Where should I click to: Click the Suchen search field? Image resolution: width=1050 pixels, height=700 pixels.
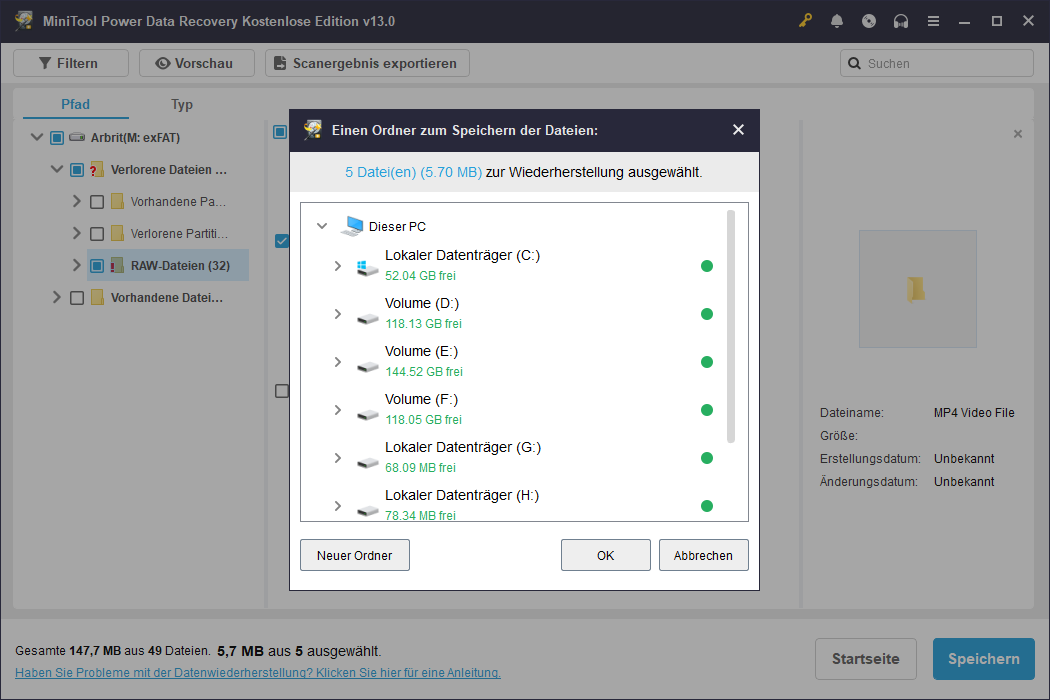tap(937, 63)
